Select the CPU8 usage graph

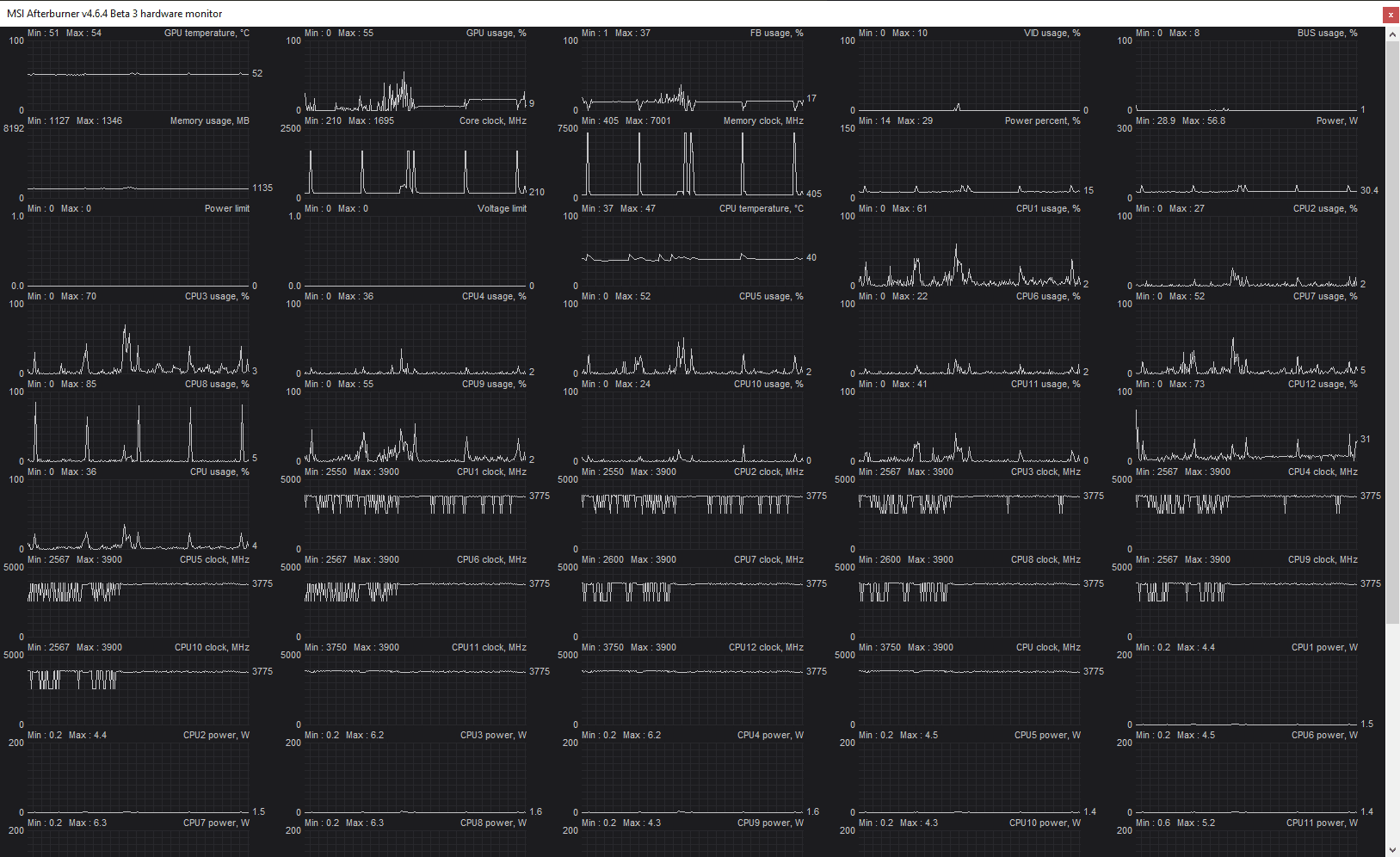pyautogui.click(x=139, y=426)
